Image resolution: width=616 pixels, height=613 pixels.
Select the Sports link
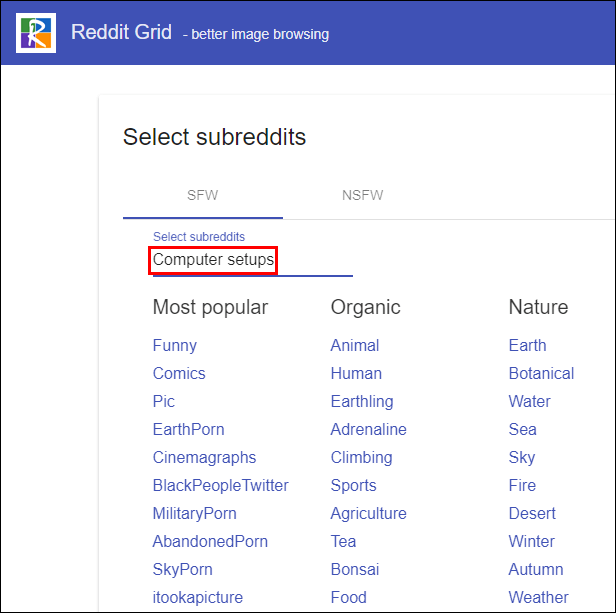354,486
